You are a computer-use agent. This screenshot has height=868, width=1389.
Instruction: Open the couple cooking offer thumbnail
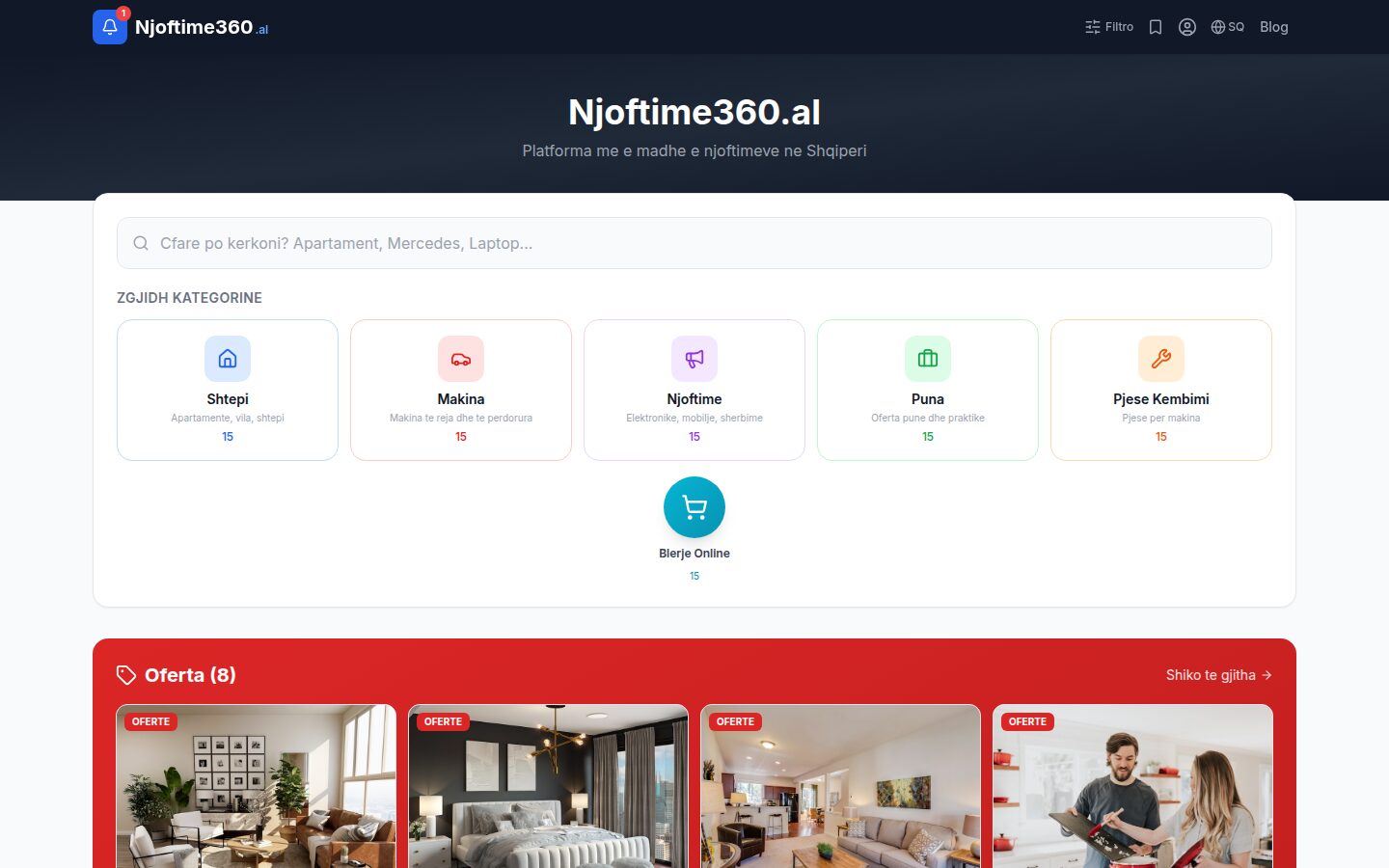click(x=1133, y=786)
